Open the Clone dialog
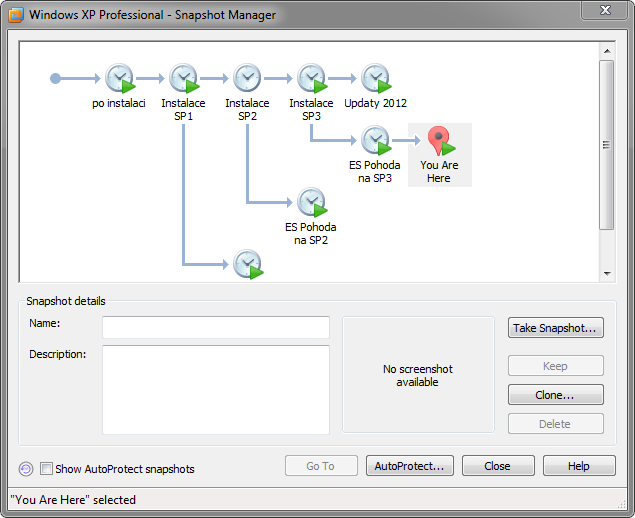Viewport: 635px width, 518px height. (555, 395)
